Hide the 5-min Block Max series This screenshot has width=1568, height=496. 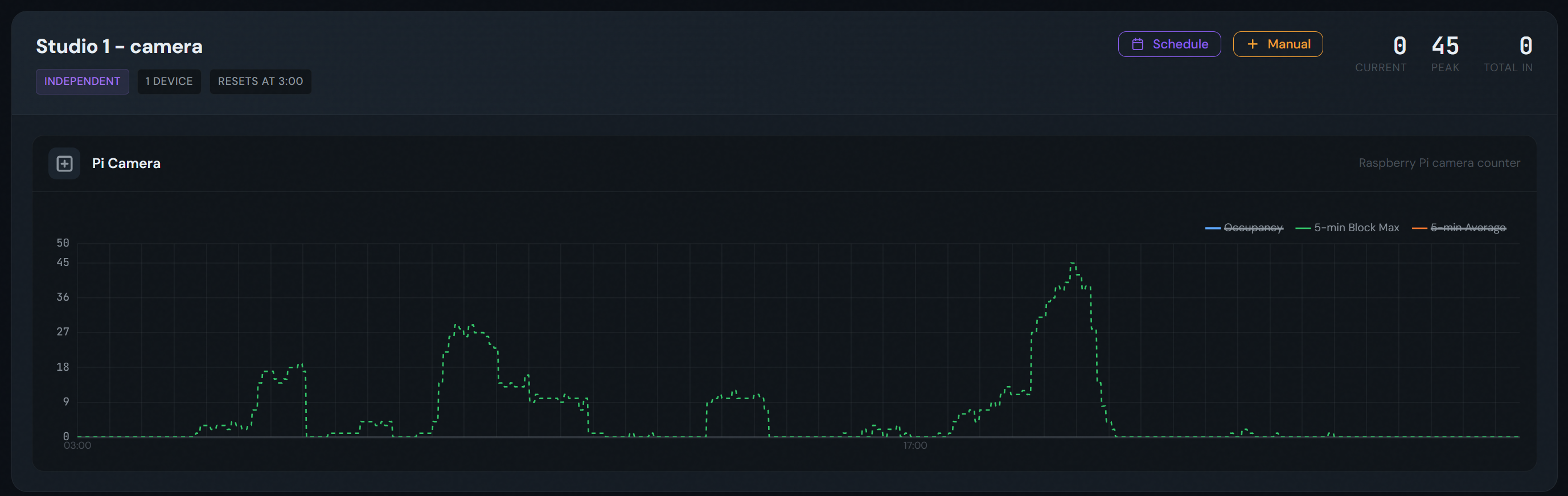1356,228
